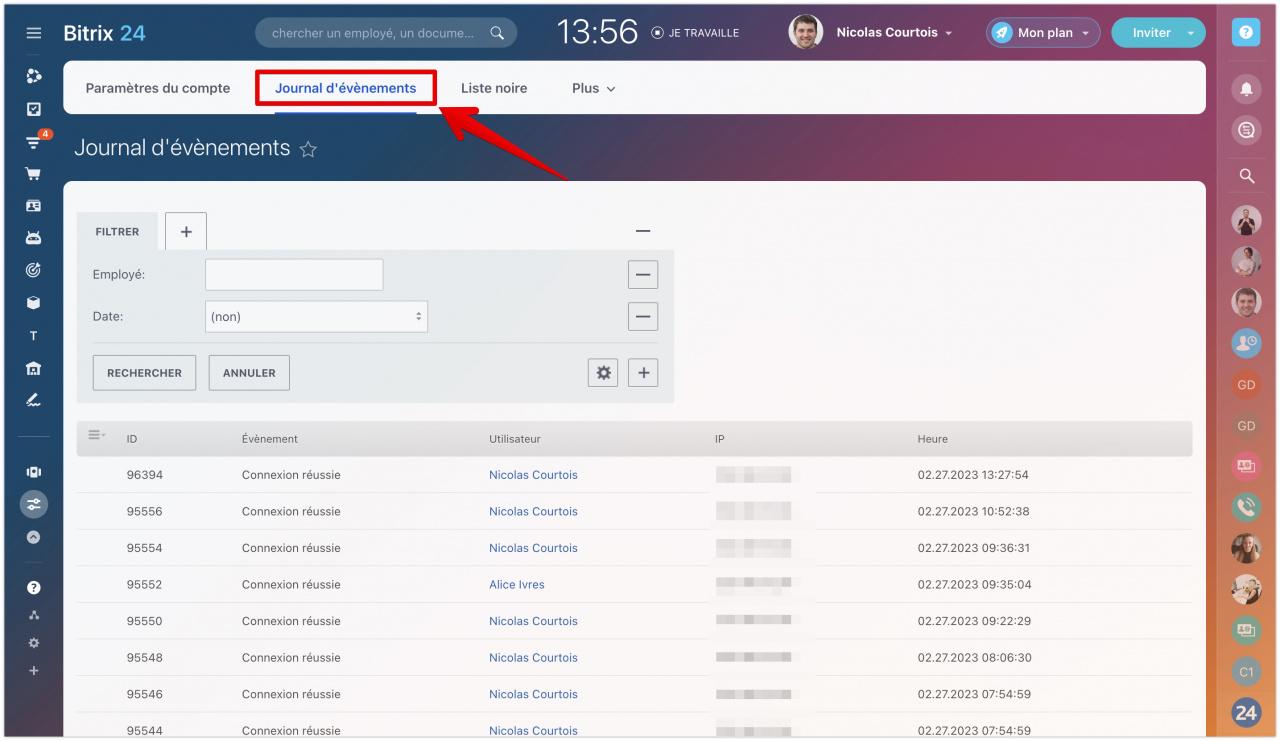Open the hamburger main menu
Image resolution: width=1280 pixels, height=741 pixels.
pos(33,33)
